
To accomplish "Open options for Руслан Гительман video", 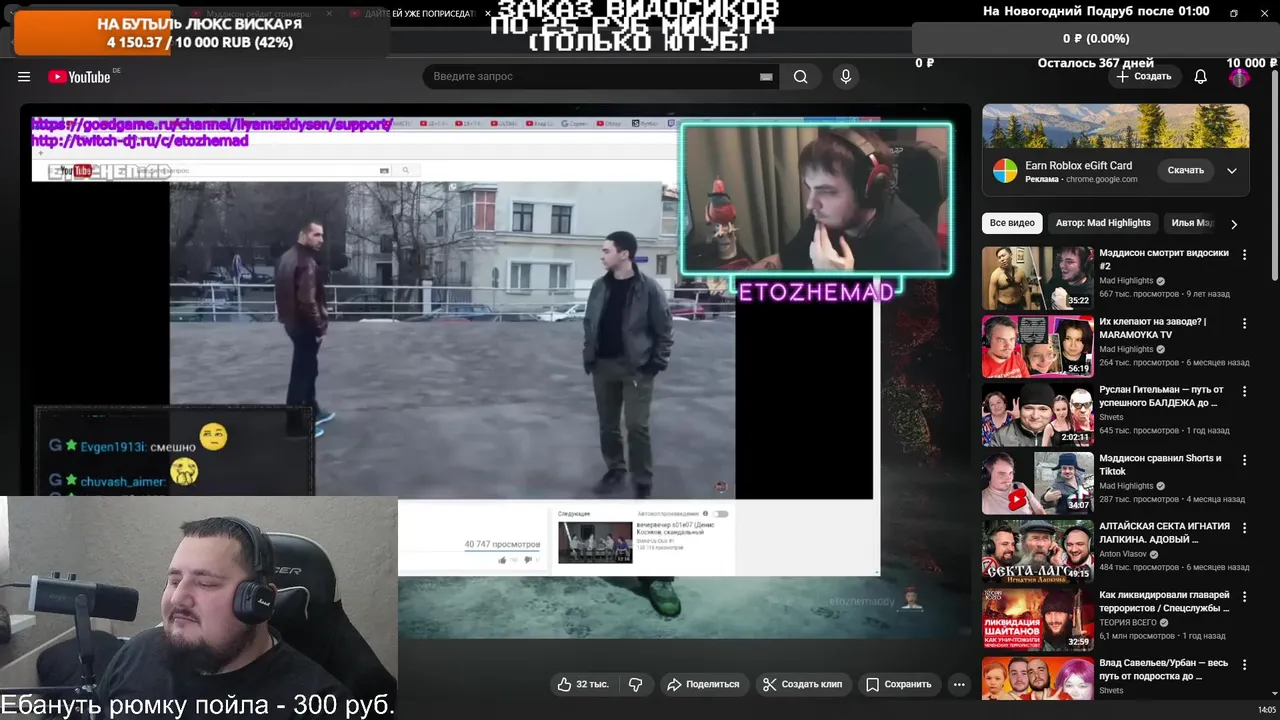I will coord(1245,391).
